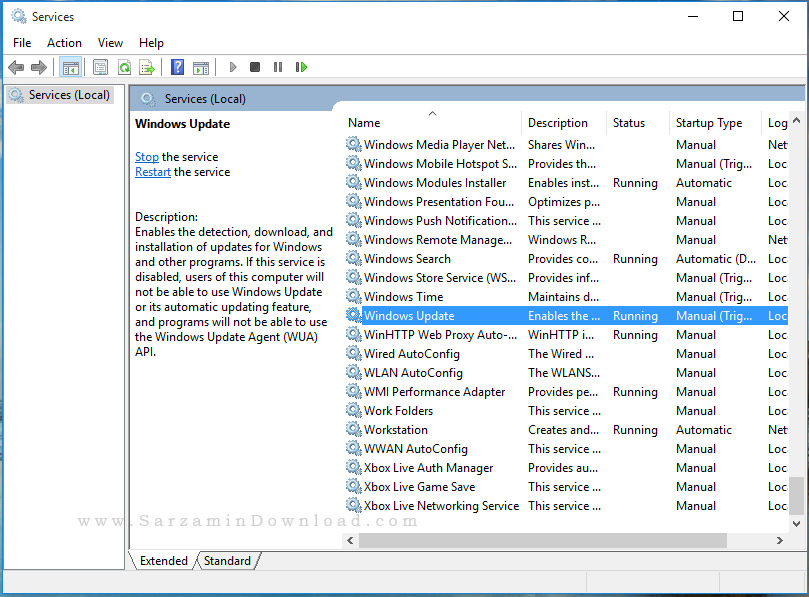Toggle Show/Hide Console Tree icon
The height and width of the screenshot is (597, 809).
click(x=71, y=67)
